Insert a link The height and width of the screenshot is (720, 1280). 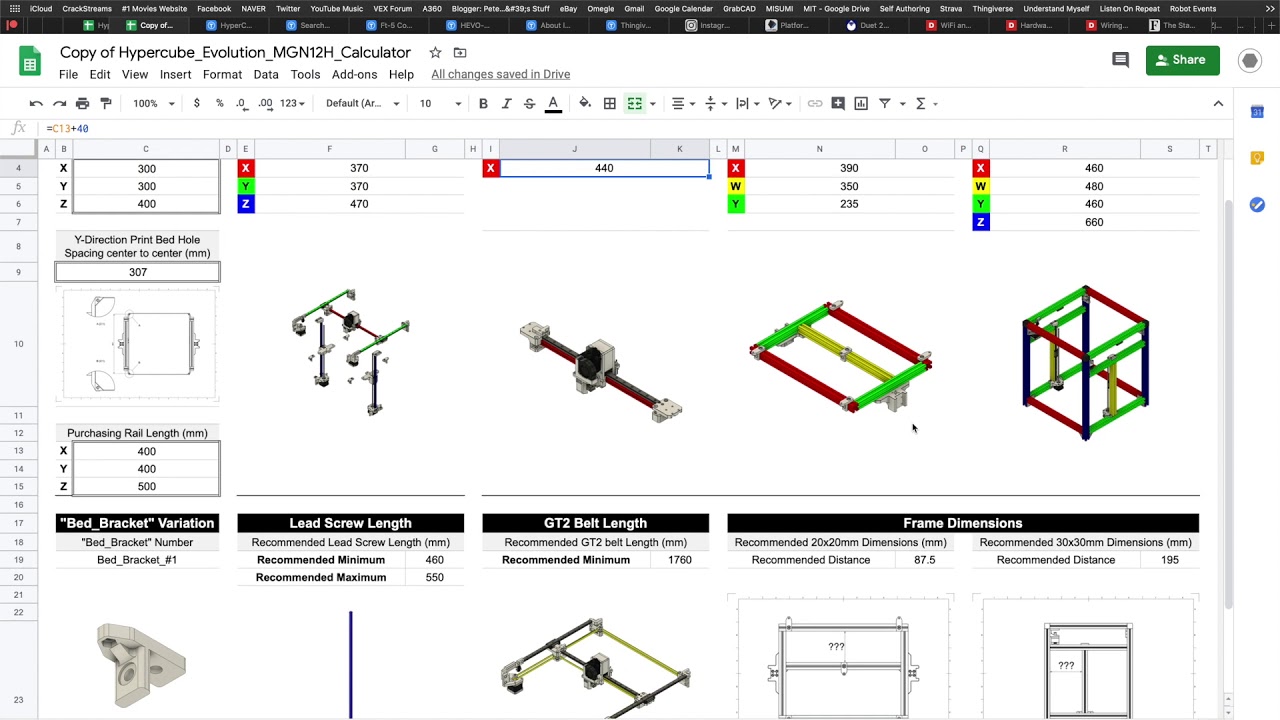point(815,103)
